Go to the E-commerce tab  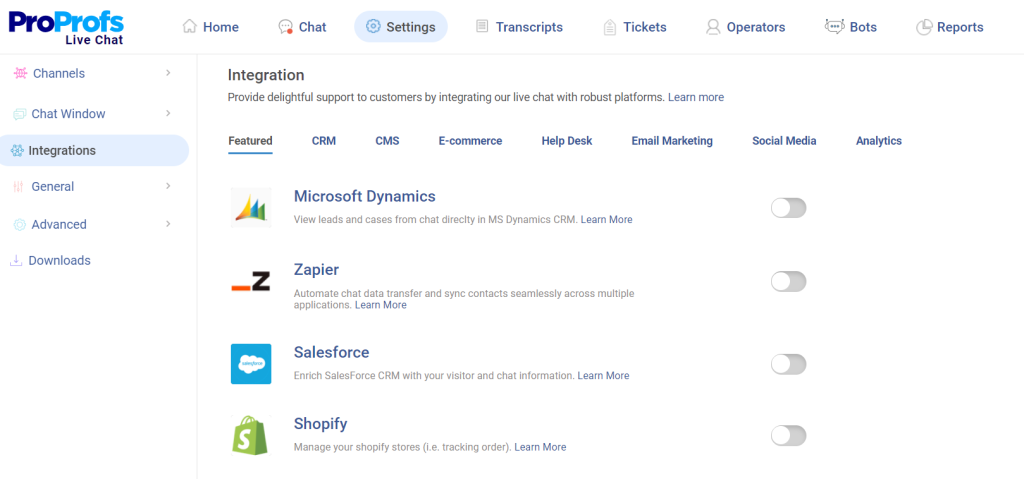click(x=470, y=140)
